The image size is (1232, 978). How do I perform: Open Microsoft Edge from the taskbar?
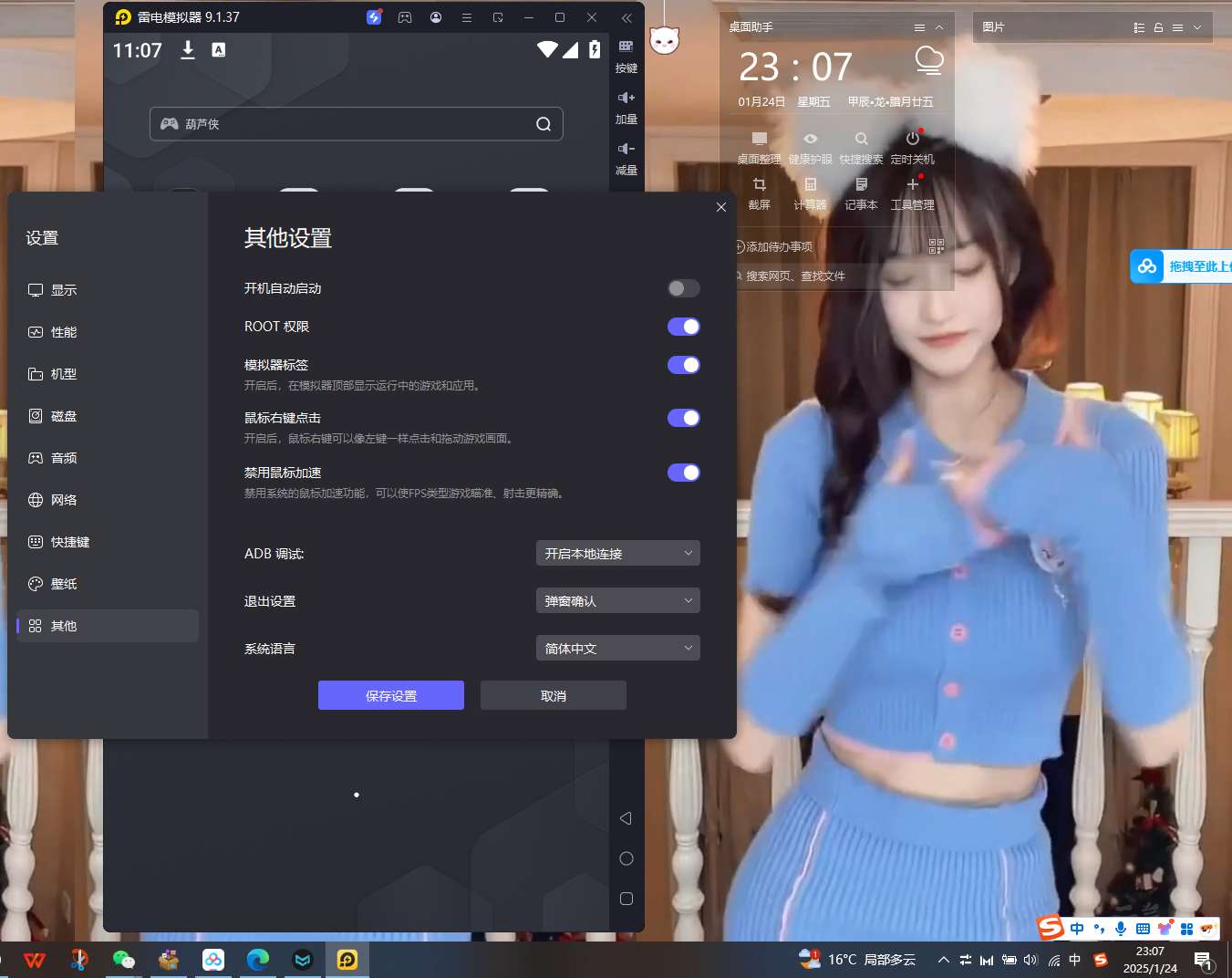(258, 960)
